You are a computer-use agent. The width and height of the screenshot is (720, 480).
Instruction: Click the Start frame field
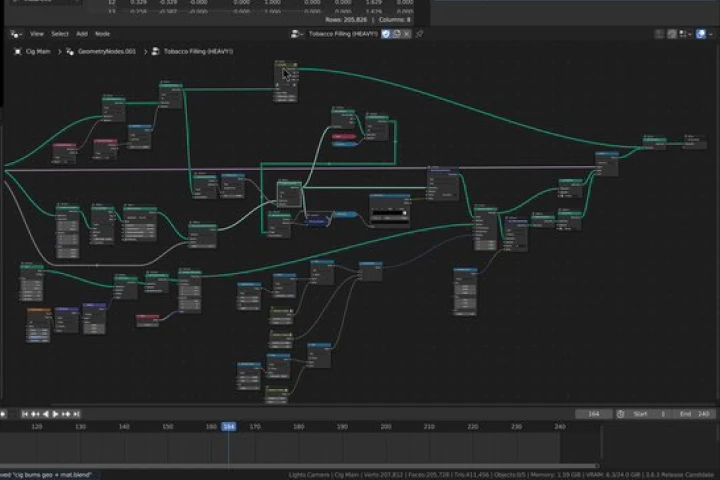pos(649,414)
